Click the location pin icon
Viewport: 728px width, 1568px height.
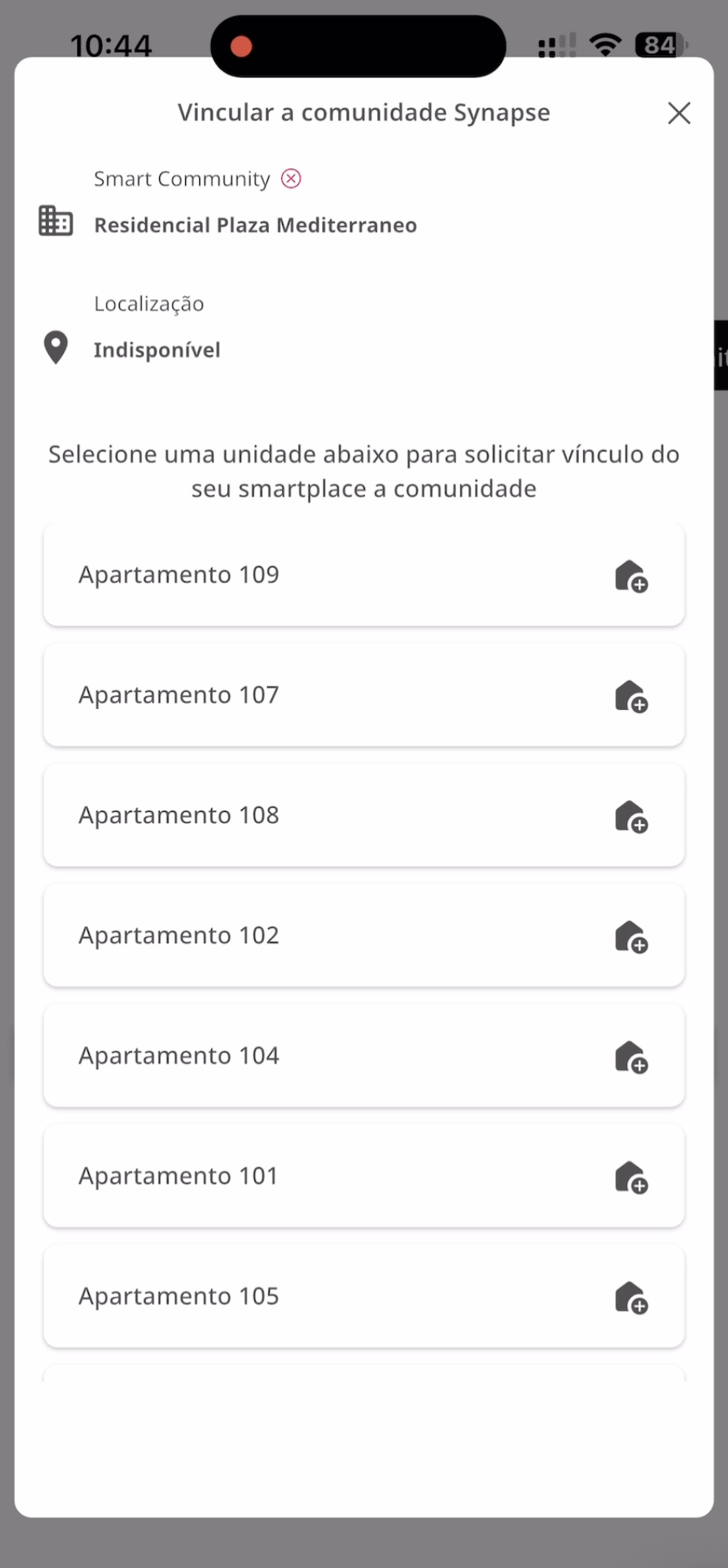tap(56, 347)
